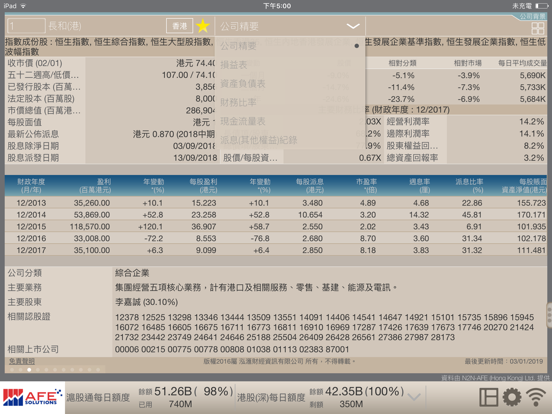Viewport: 552px width, 414px height.
Task: Tap the 週息率 column header
Action: [419, 186]
